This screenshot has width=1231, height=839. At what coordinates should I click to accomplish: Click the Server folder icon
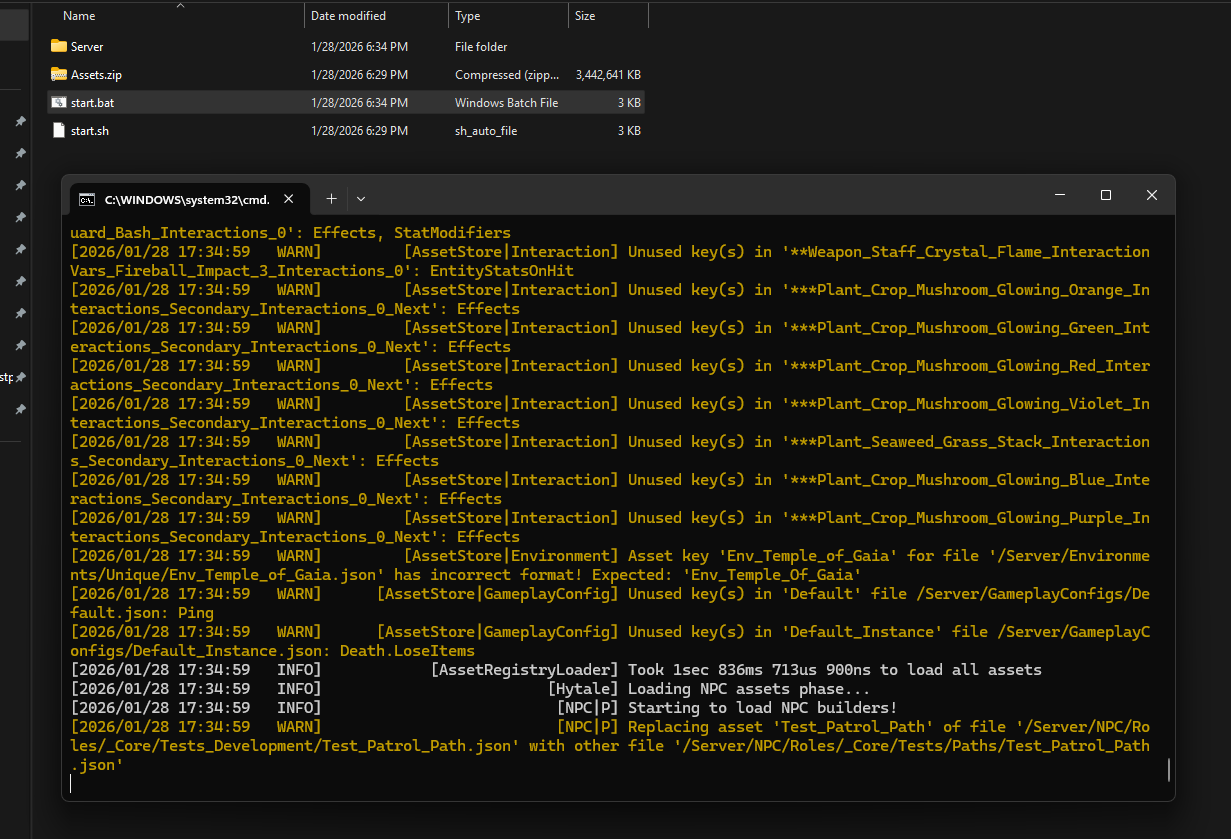(x=59, y=46)
